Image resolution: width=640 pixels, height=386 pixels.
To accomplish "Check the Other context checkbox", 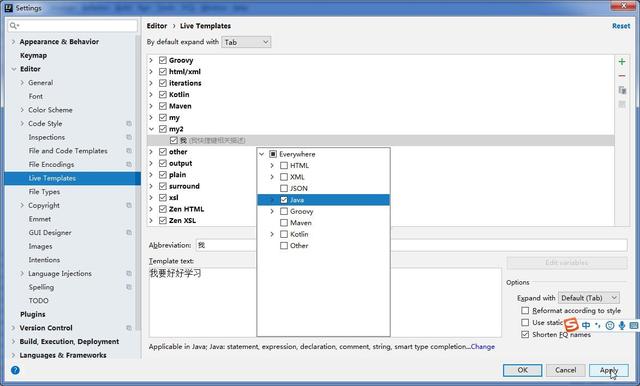I will tap(284, 246).
